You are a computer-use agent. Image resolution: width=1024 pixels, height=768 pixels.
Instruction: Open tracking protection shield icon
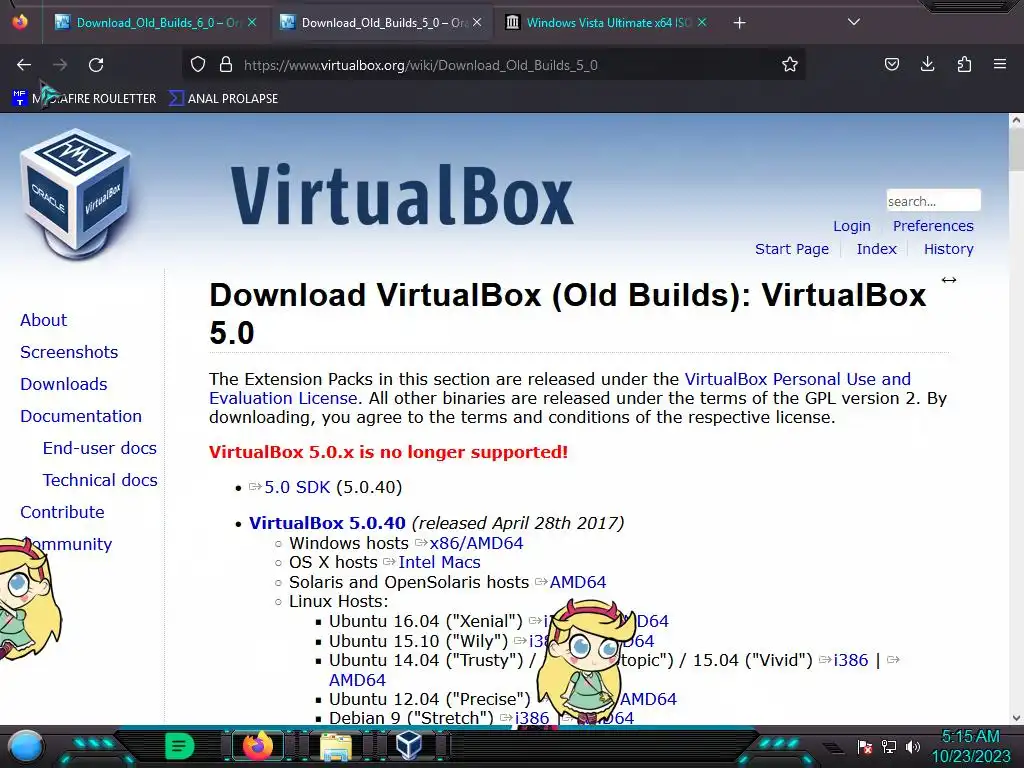click(198, 65)
